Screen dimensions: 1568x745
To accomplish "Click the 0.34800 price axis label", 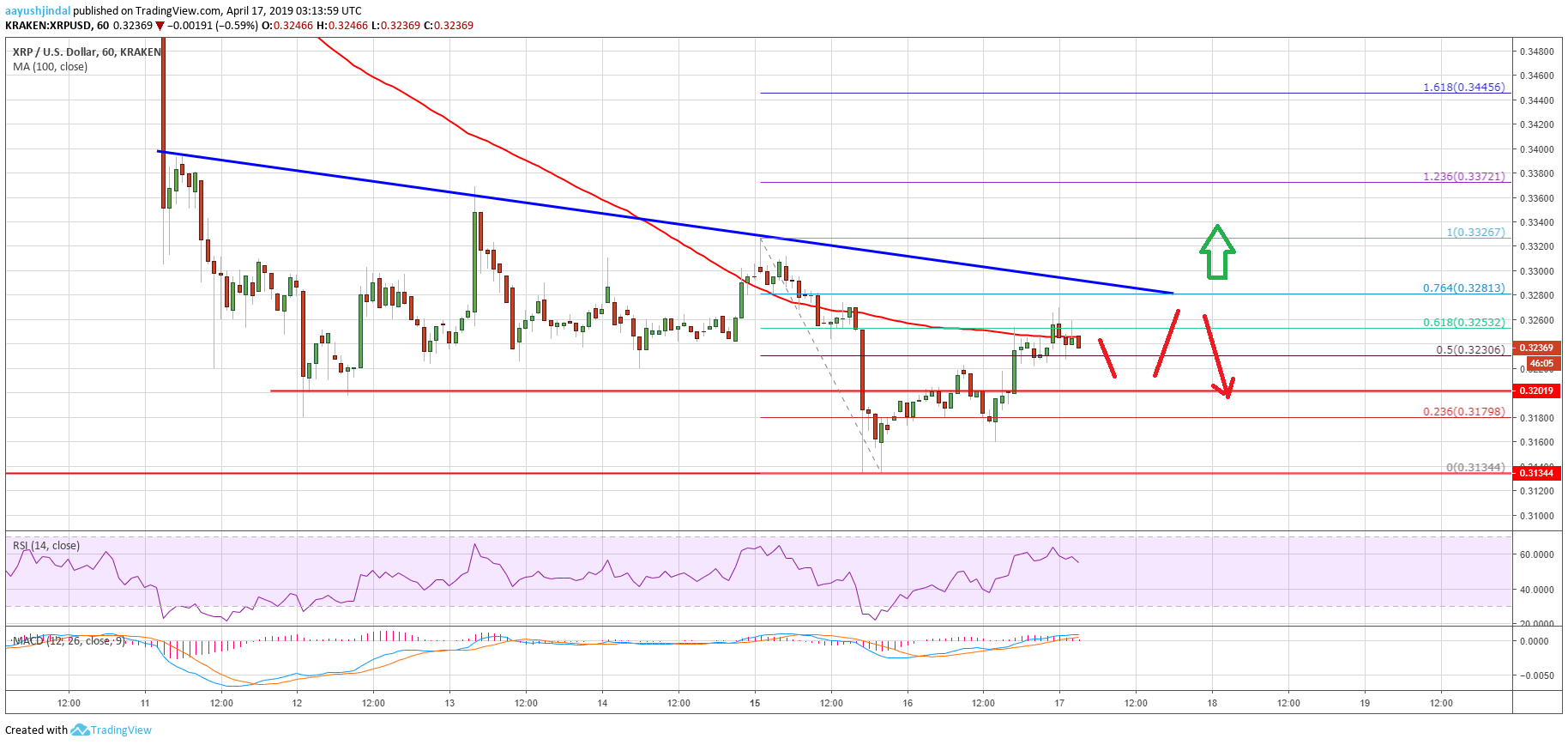I will tap(1536, 51).
